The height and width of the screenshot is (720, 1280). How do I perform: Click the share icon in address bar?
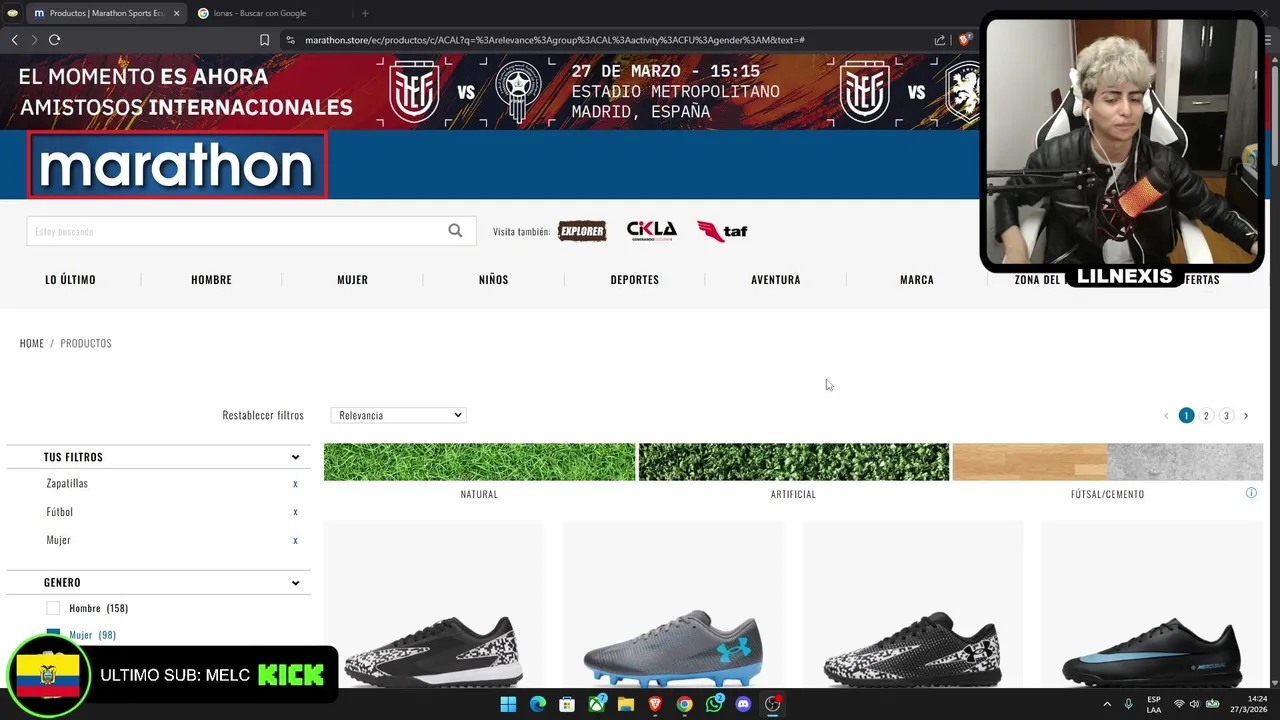(940, 40)
